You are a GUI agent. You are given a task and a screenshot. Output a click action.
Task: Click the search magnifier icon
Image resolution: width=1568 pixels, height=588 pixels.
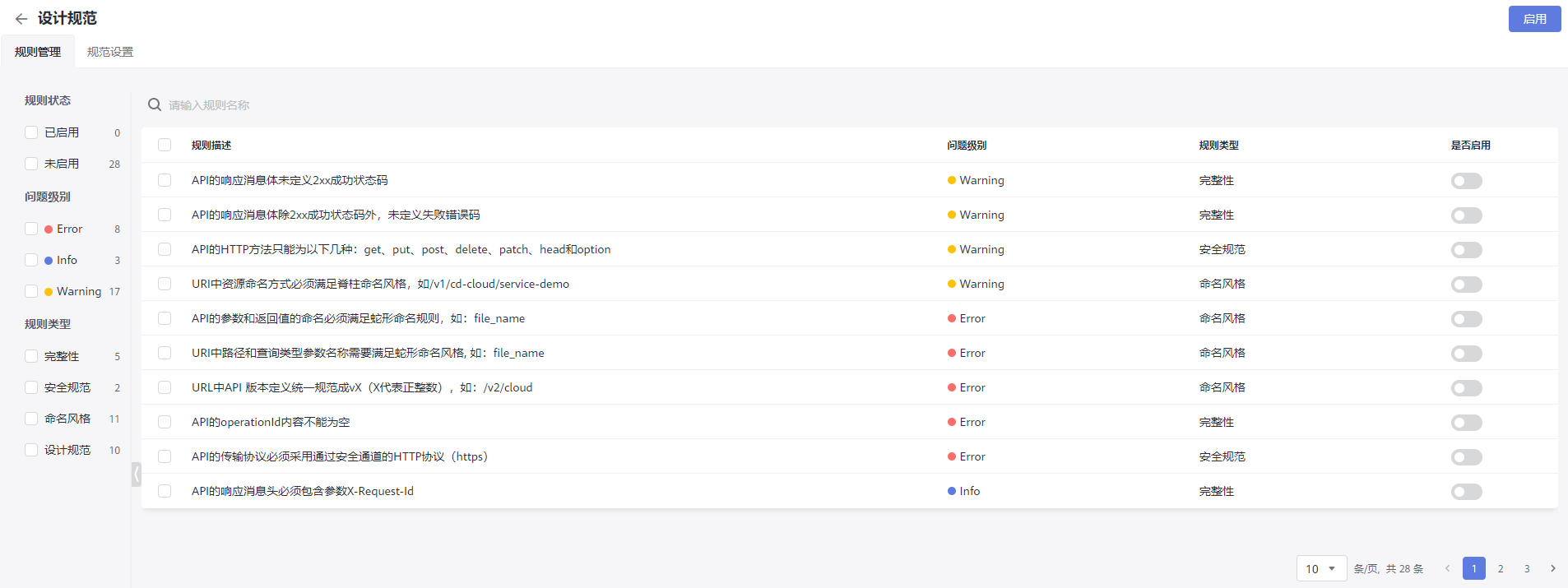coord(154,105)
